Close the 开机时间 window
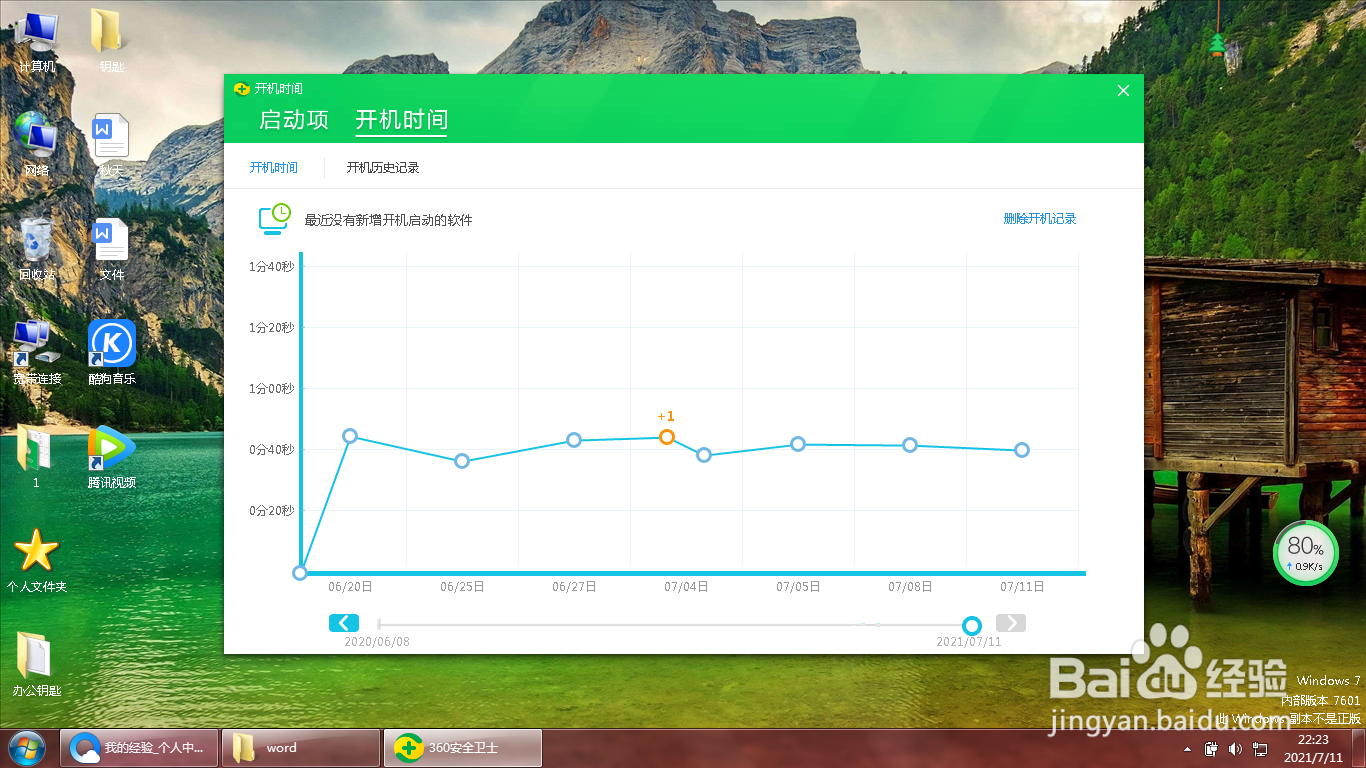This screenshot has width=1366, height=768. coord(1123,90)
